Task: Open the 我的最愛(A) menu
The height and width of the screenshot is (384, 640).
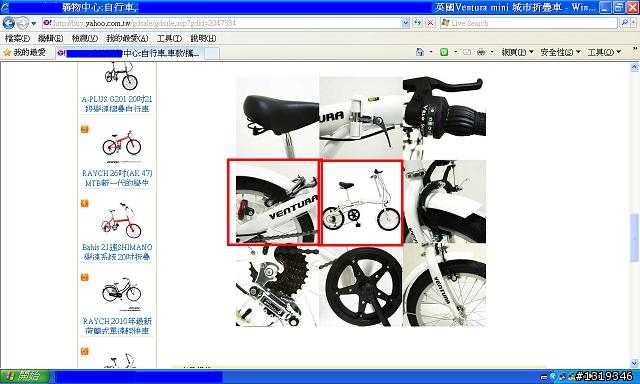Action: tap(127, 38)
